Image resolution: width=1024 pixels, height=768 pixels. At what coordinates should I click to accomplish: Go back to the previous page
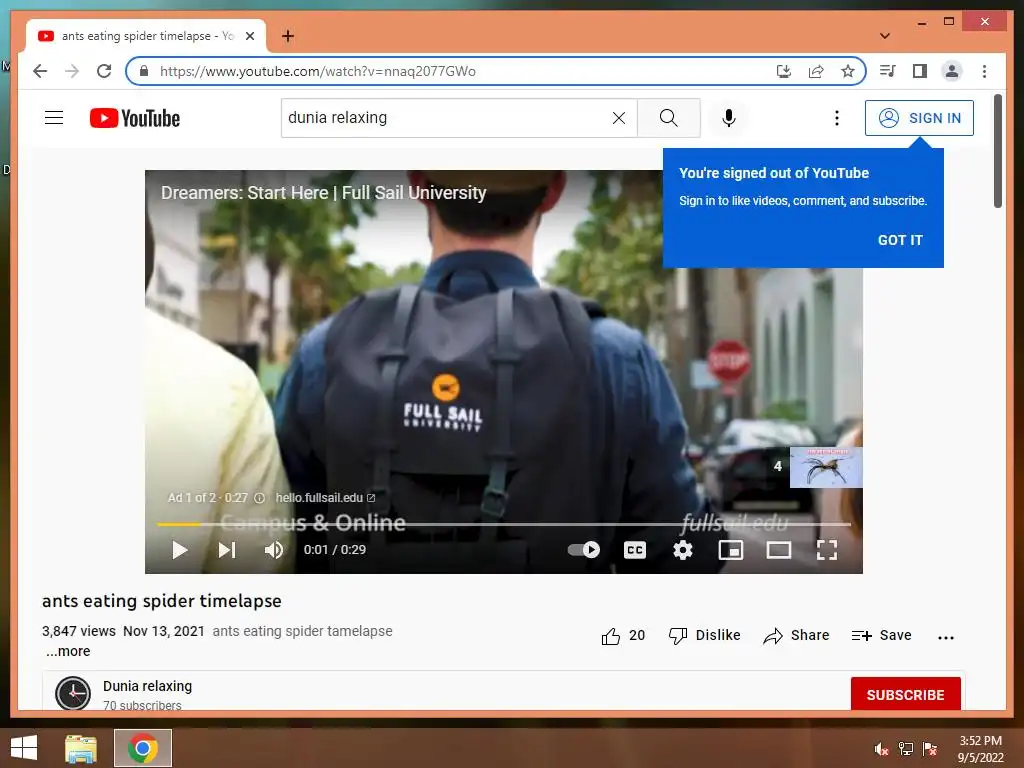click(40, 71)
